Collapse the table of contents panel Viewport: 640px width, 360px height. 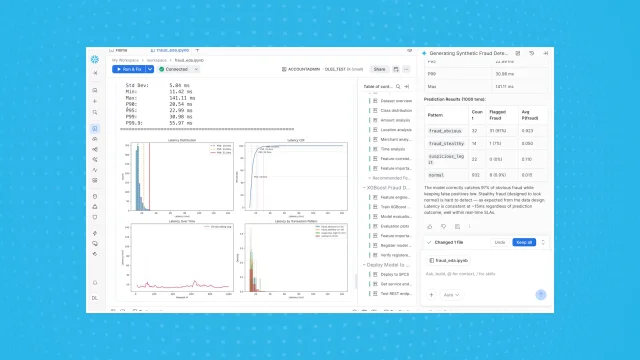pos(407,87)
